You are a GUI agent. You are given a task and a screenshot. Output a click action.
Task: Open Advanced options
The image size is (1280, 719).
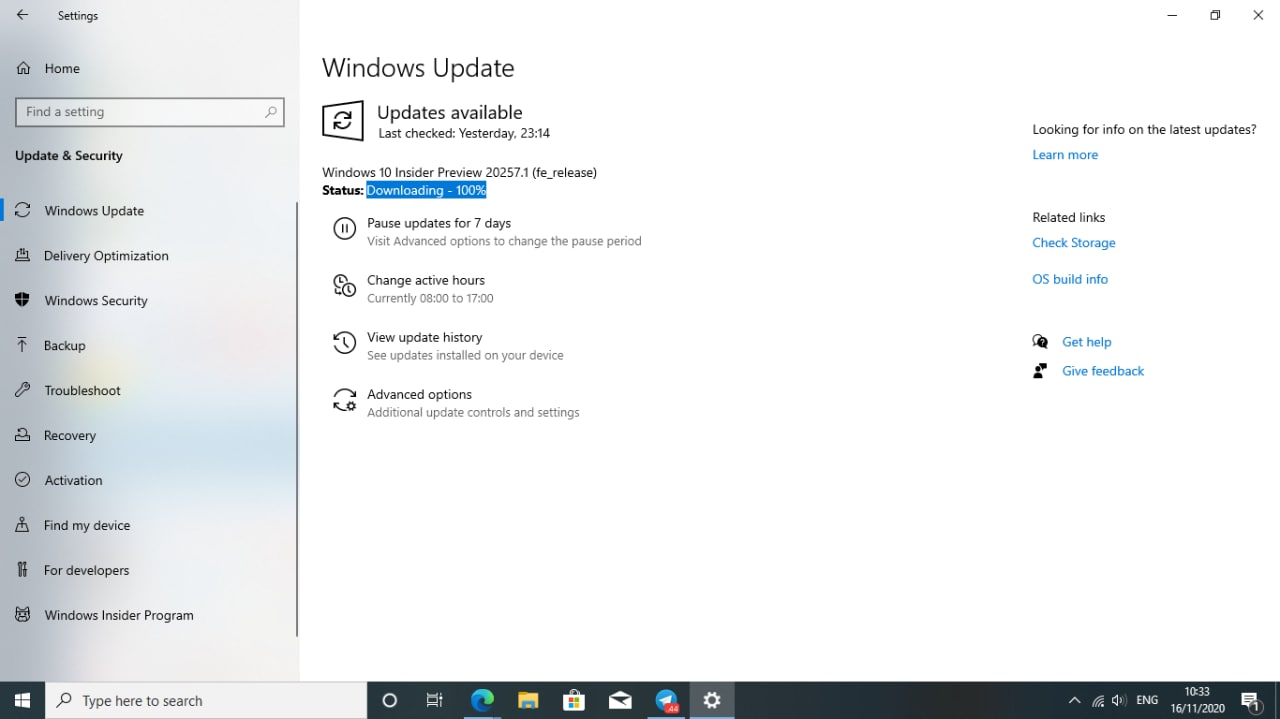click(419, 394)
